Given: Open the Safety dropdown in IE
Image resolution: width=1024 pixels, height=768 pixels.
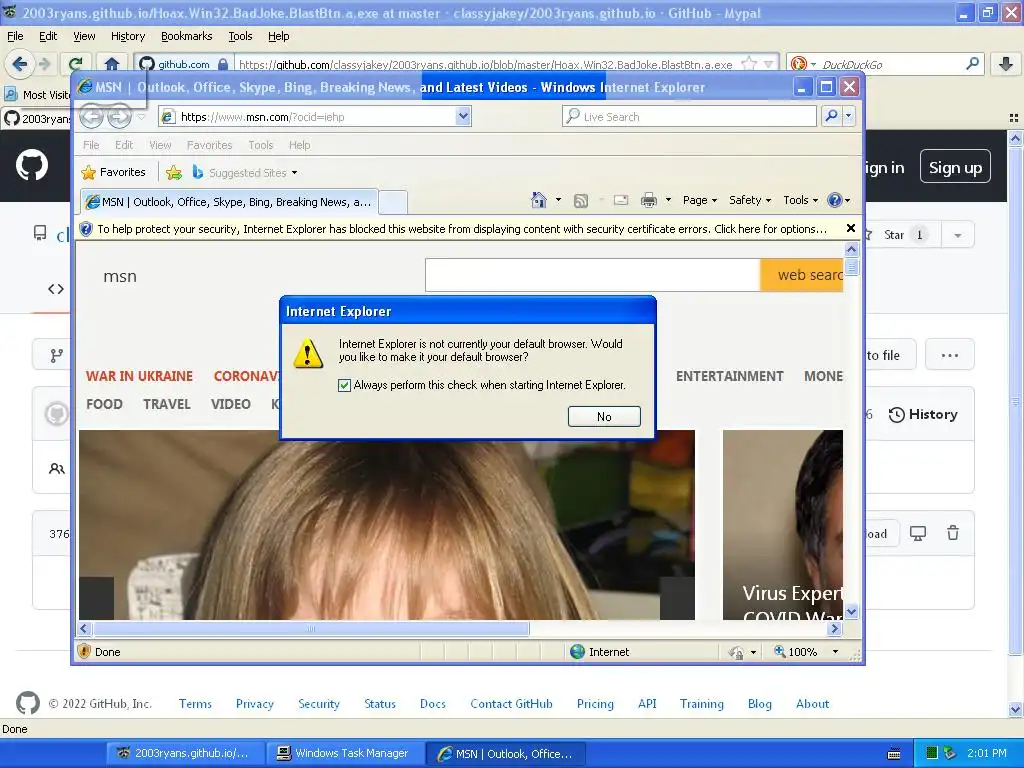Looking at the screenshot, I should tap(750, 200).
